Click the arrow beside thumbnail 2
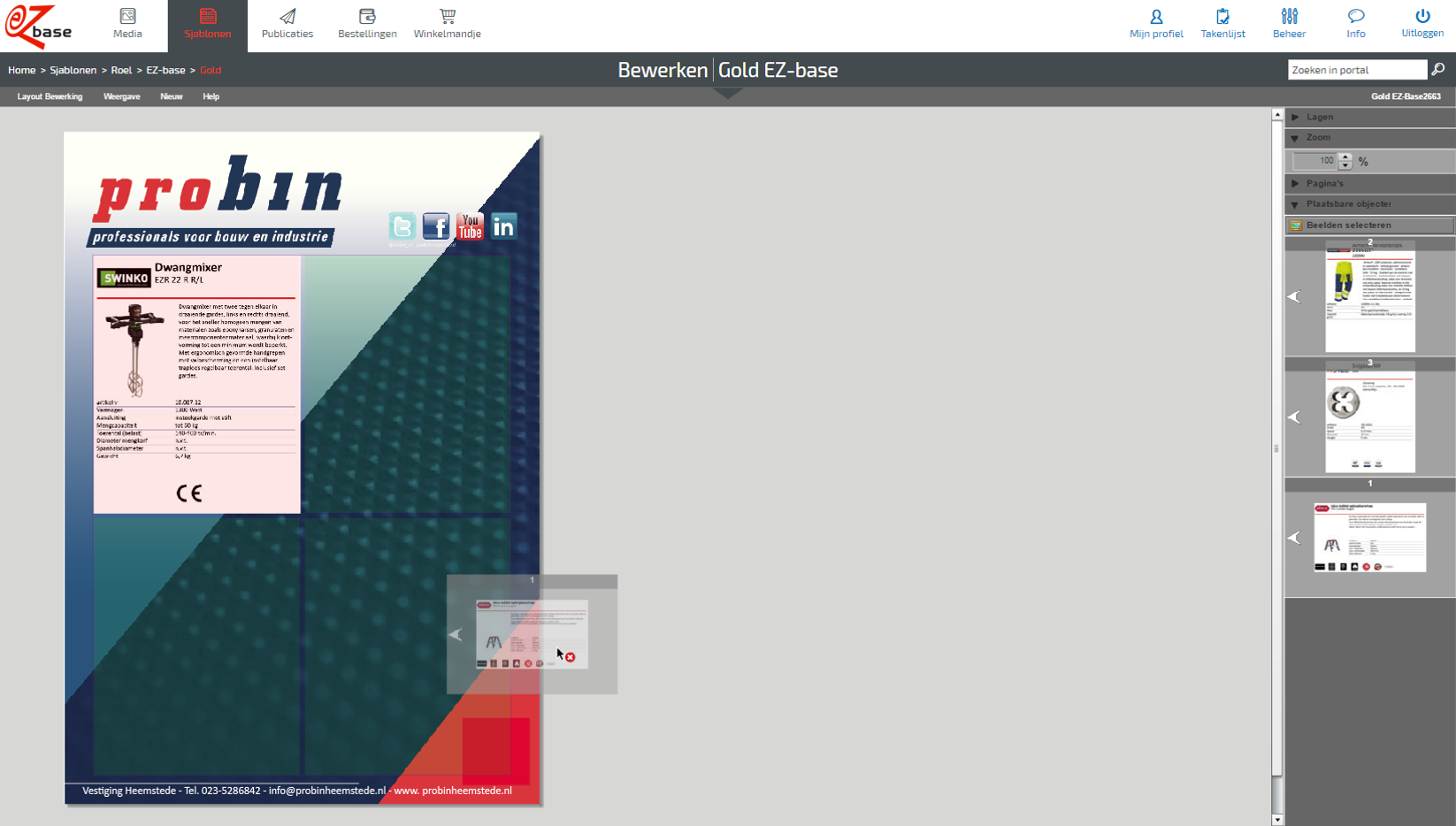Image resolution: width=1456 pixels, height=826 pixels. [1294, 297]
